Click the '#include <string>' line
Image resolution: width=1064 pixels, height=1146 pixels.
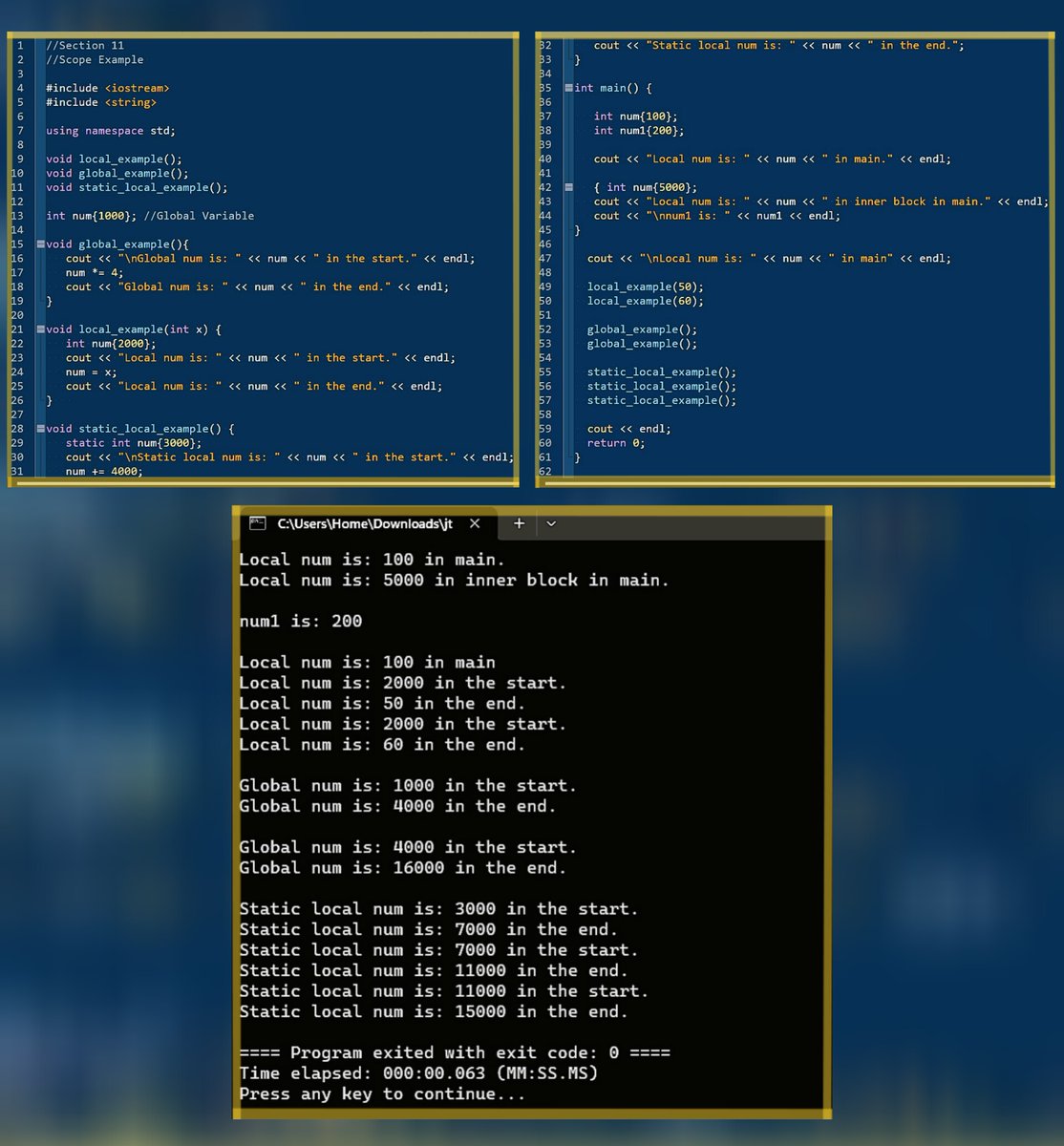101,102
